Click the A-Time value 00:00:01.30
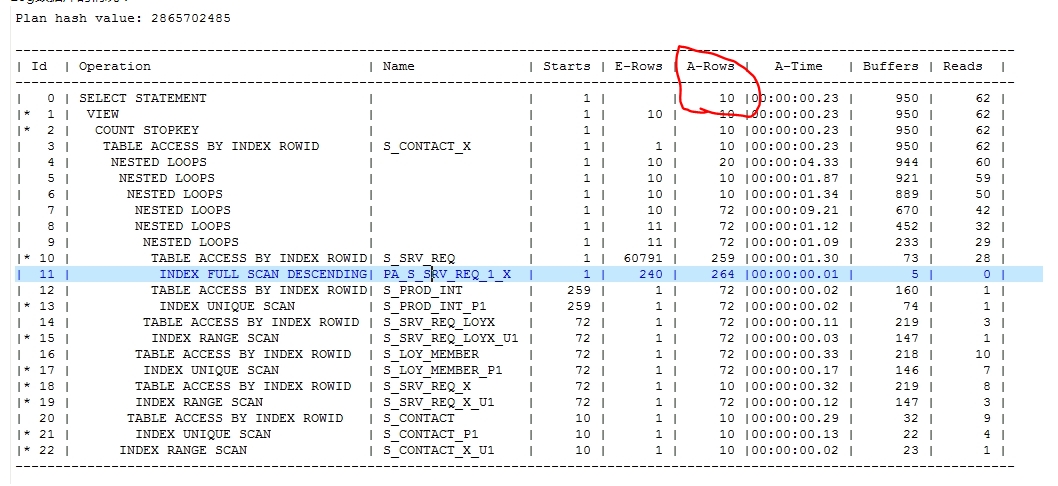 795,259
